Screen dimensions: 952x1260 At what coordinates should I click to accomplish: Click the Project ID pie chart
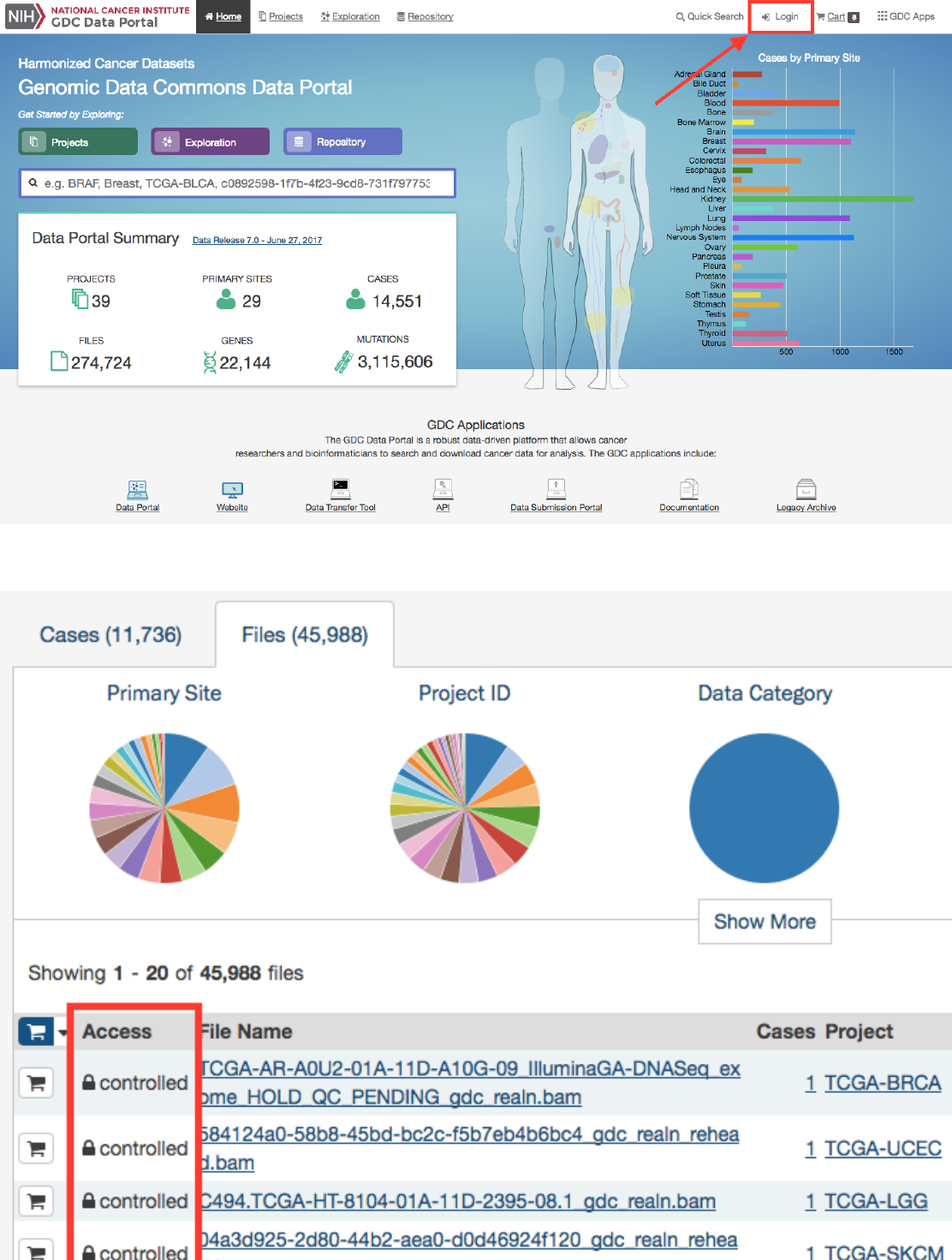tap(465, 808)
